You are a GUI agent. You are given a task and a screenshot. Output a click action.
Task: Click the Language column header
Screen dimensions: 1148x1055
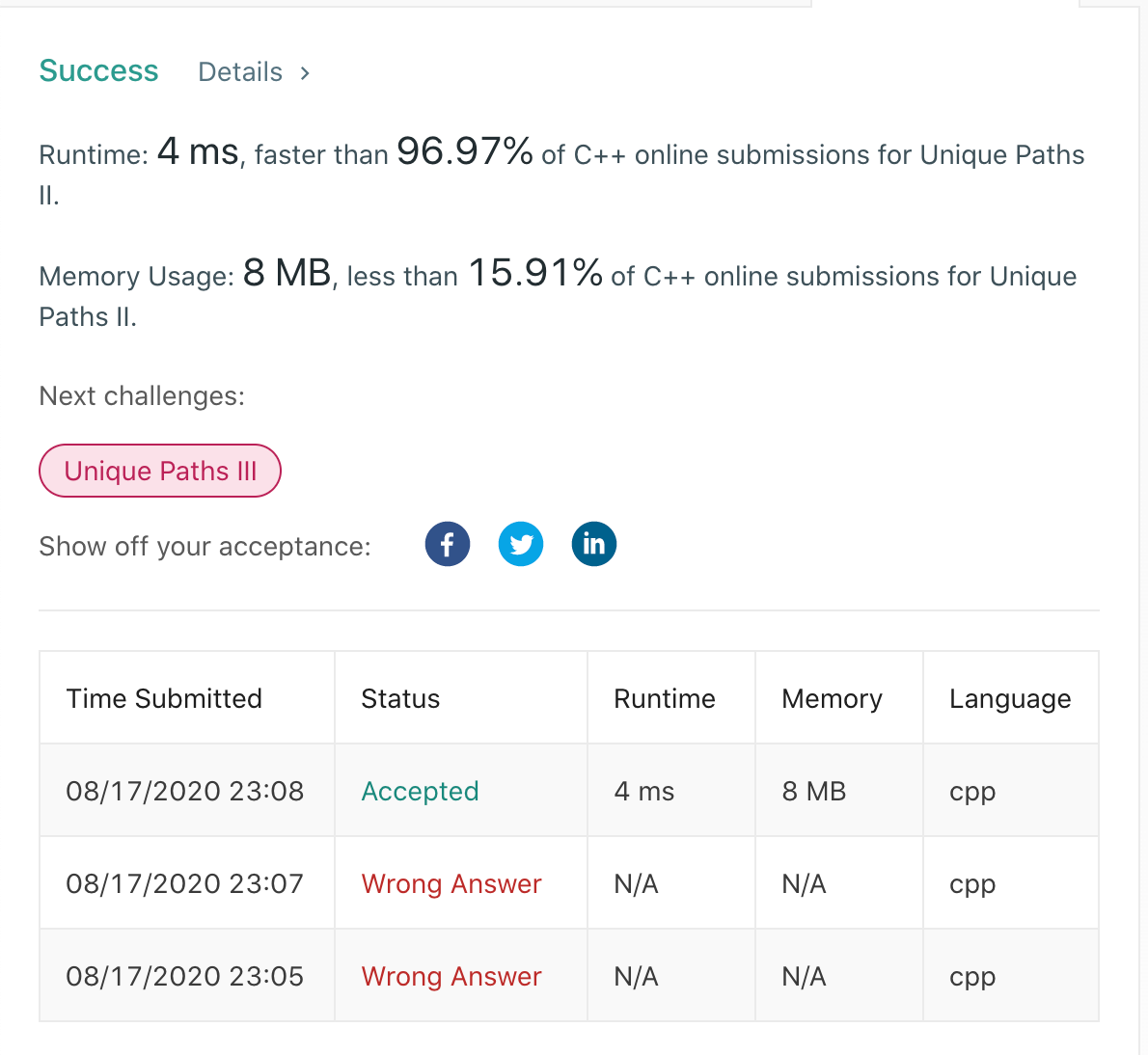(x=1010, y=697)
